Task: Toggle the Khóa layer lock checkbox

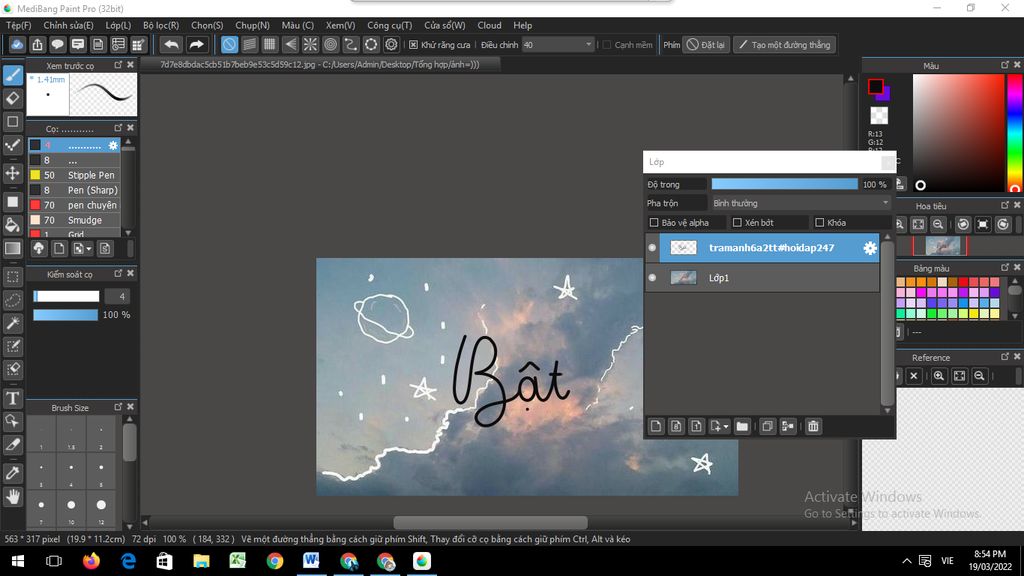Action: pyautogui.click(x=820, y=223)
